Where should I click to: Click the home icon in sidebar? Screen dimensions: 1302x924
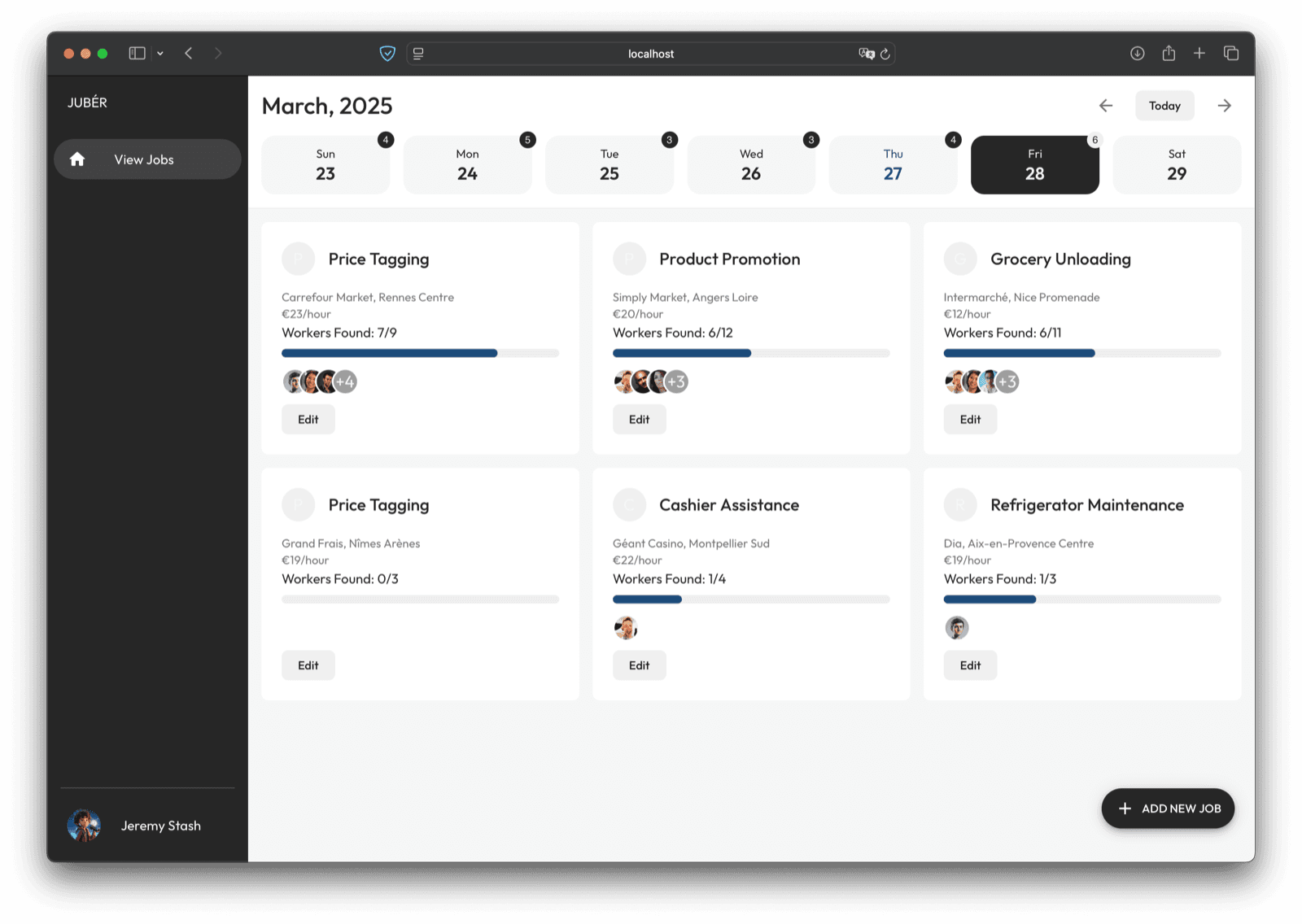pyautogui.click(x=77, y=159)
